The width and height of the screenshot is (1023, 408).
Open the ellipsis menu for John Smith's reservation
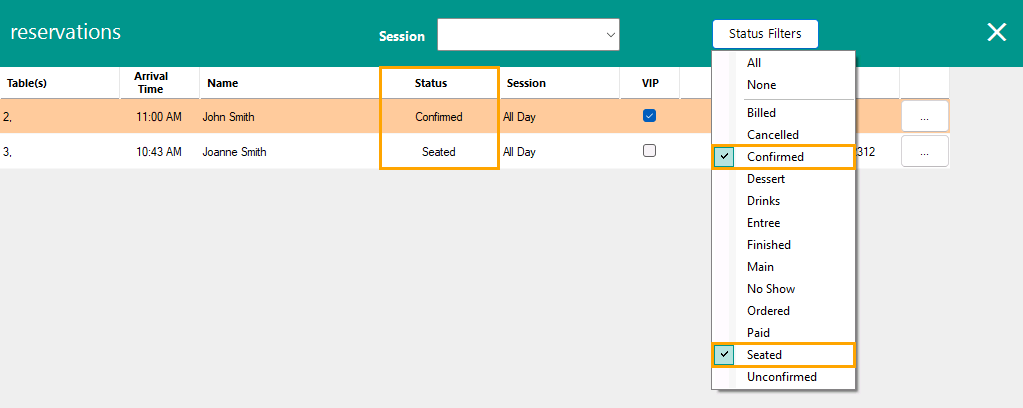(924, 117)
